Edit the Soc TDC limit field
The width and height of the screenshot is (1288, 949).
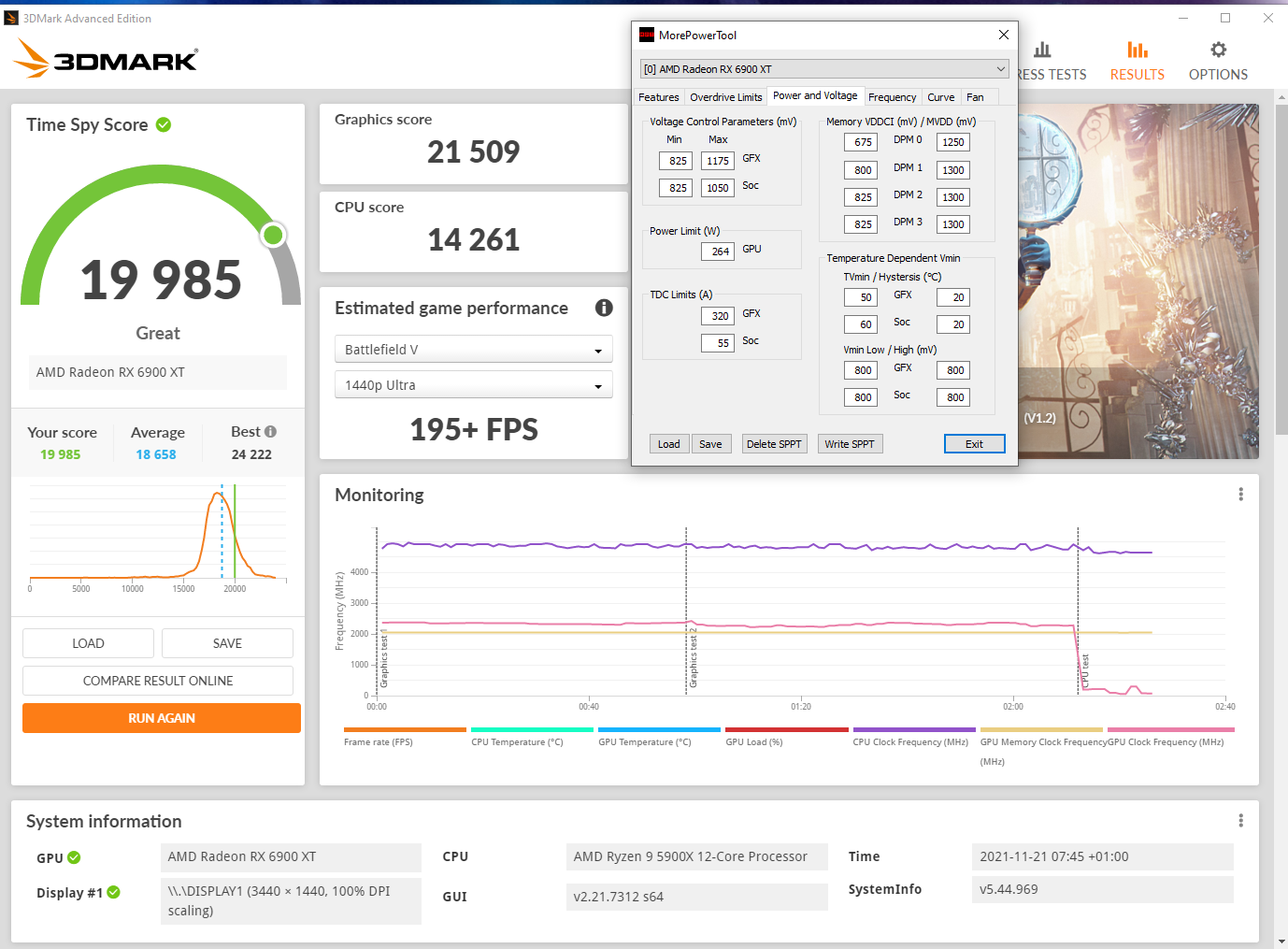(718, 343)
